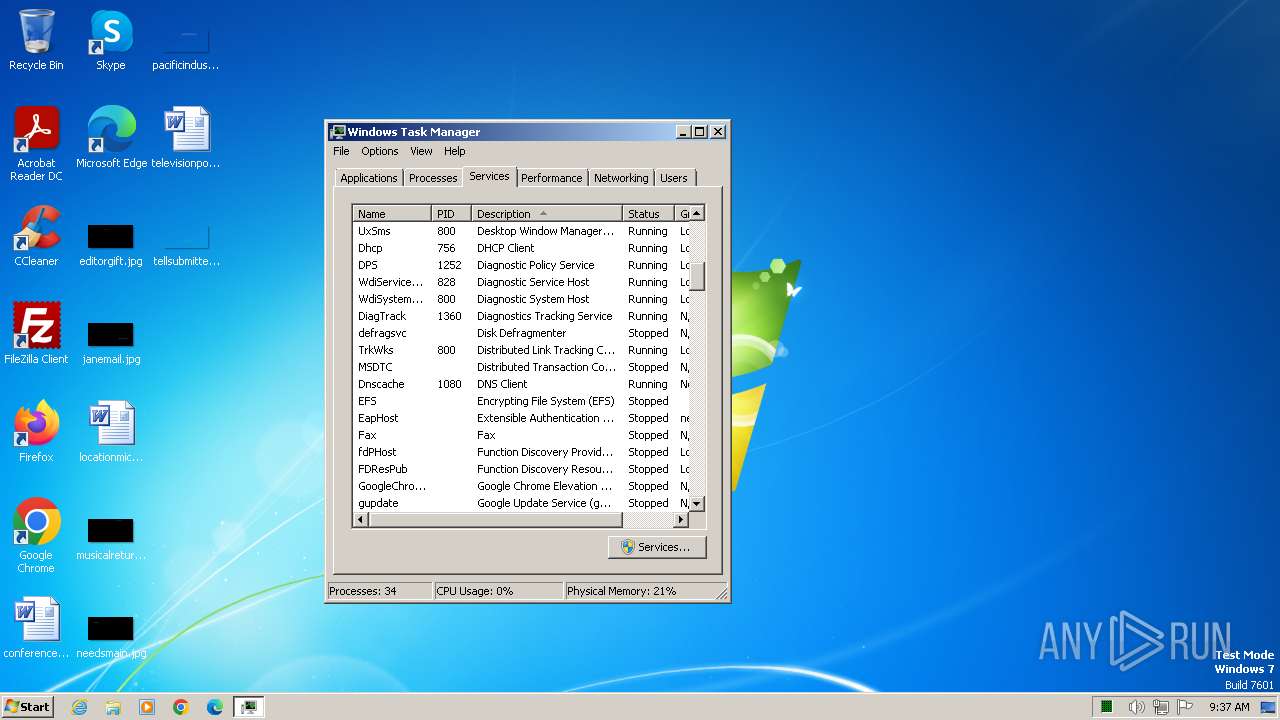Sort services by Status column header
This screenshot has height=720, width=1280.
point(649,214)
